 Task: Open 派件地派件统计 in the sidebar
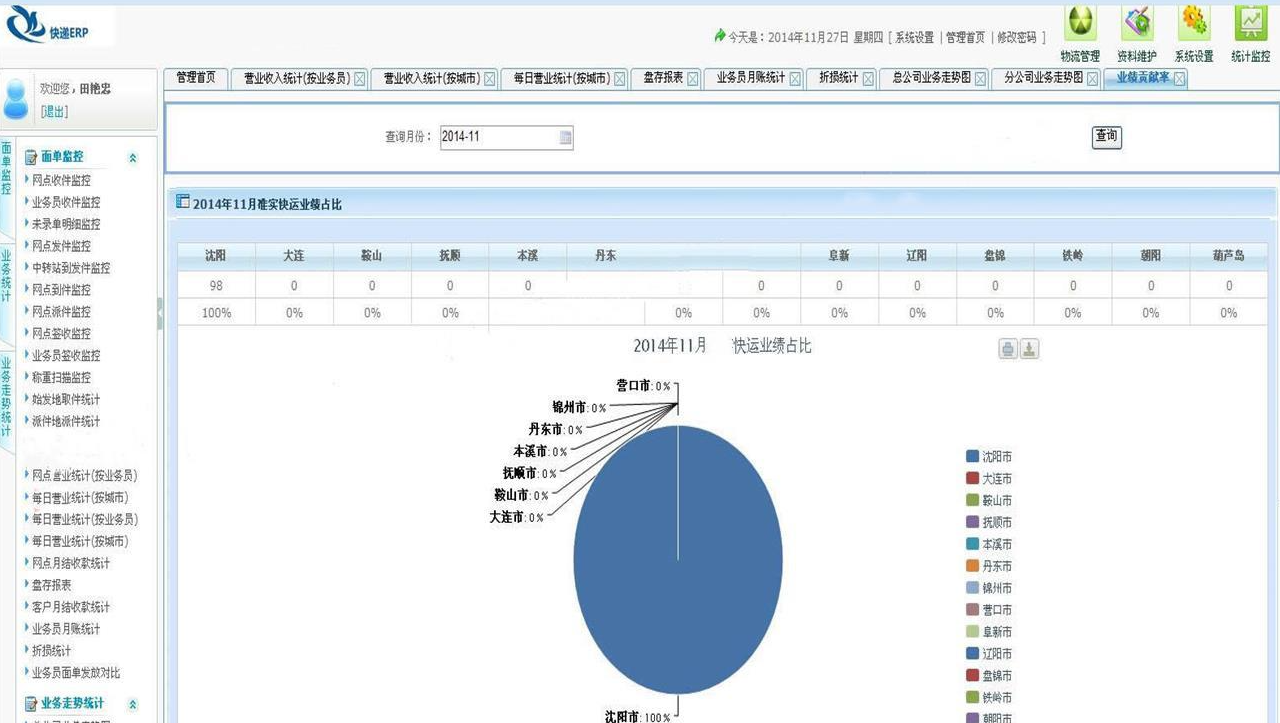click(x=66, y=422)
